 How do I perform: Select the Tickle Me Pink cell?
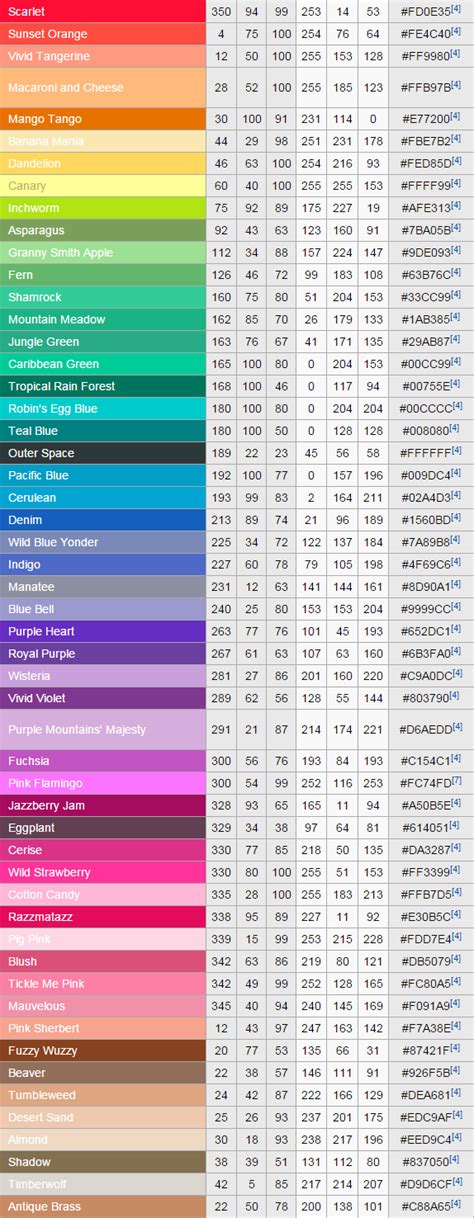(x=103, y=983)
